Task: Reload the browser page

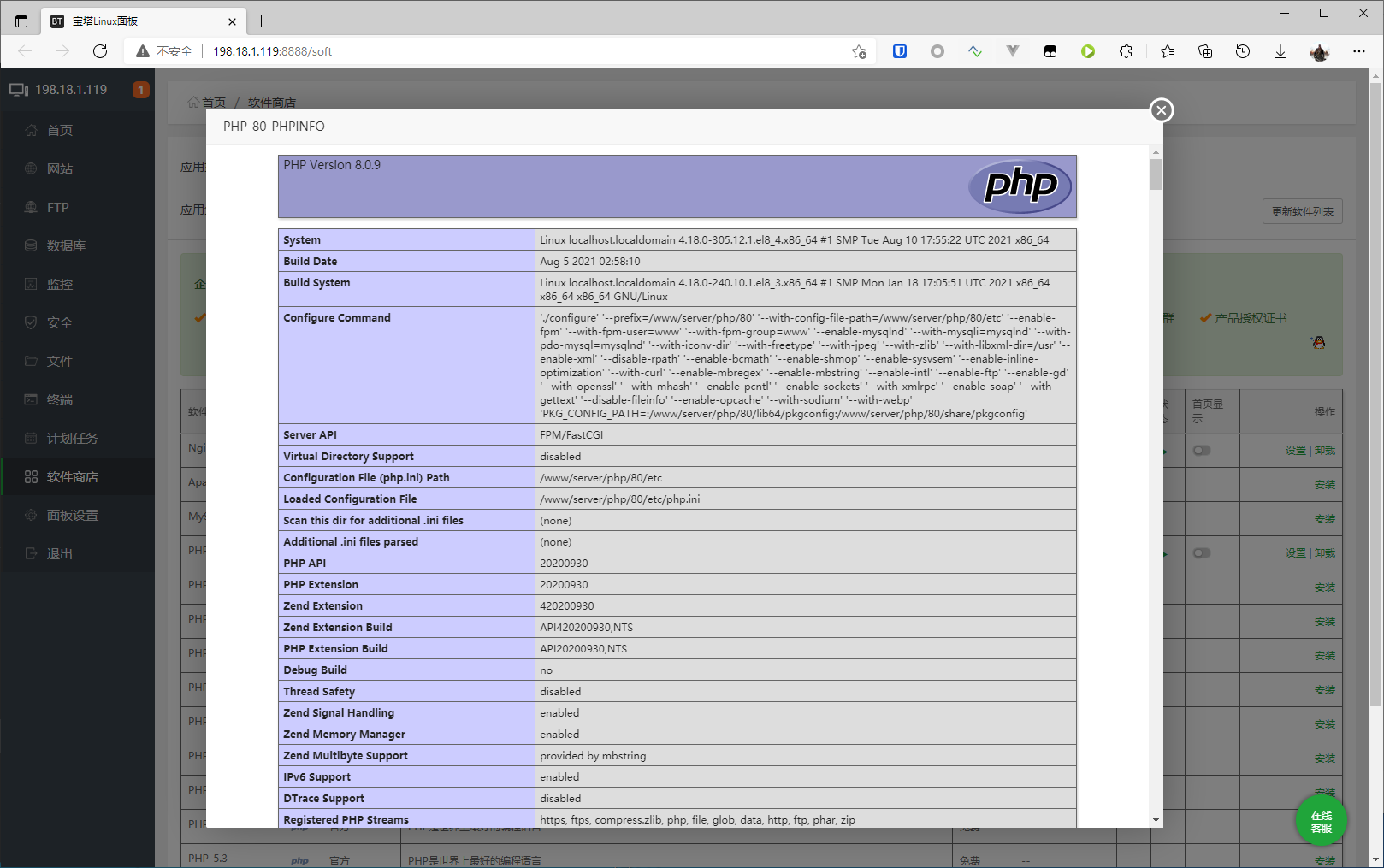Action: click(100, 51)
